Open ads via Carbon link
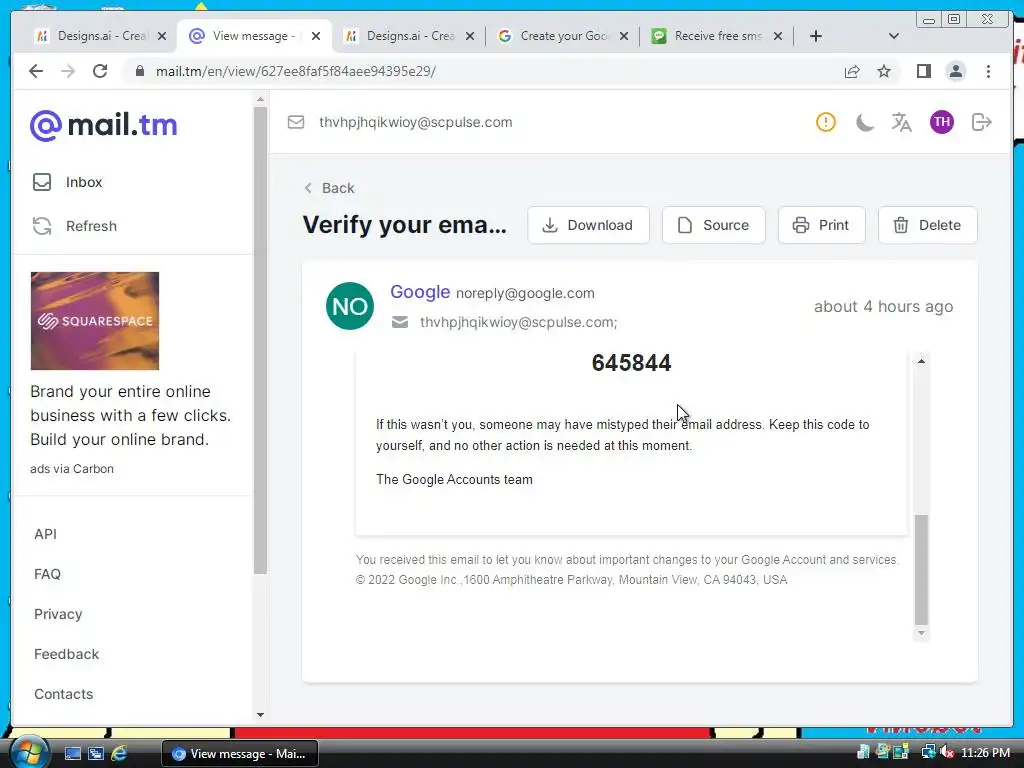1024x768 pixels. [72, 469]
